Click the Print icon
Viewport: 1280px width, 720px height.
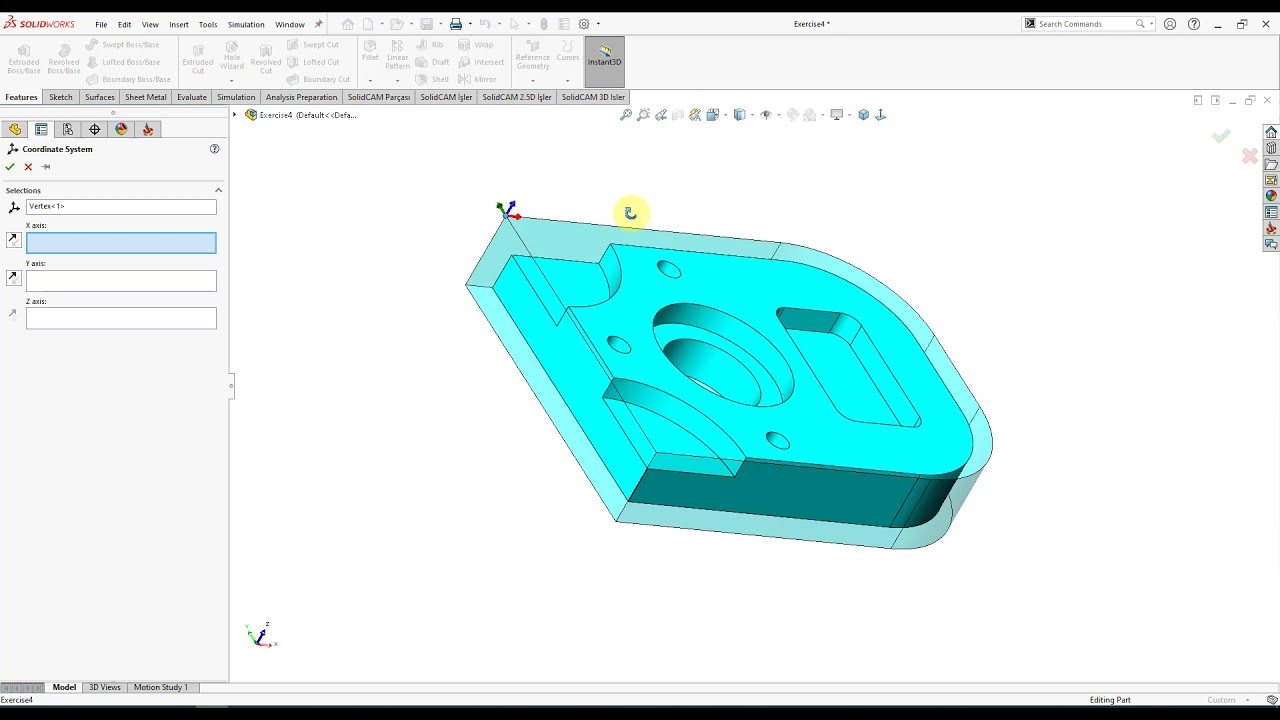[x=456, y=24]
